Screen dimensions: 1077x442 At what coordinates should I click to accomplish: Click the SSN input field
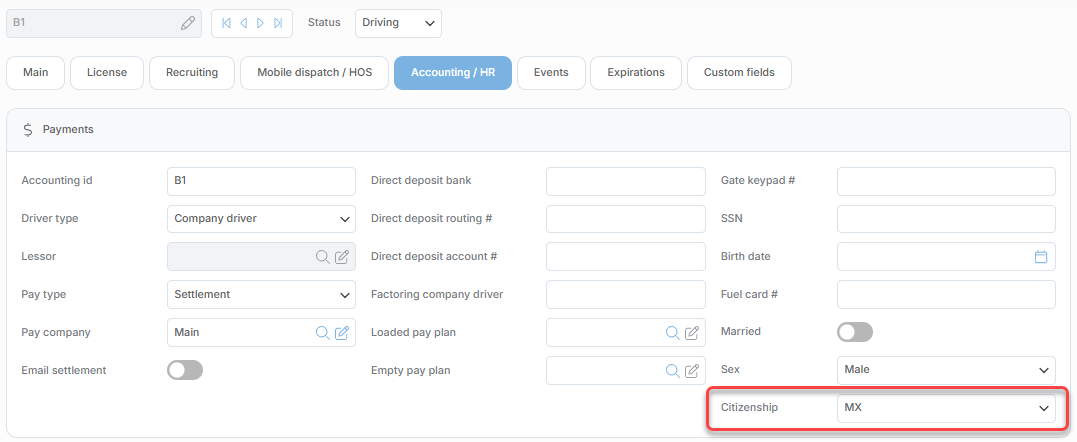coord(946,219)
